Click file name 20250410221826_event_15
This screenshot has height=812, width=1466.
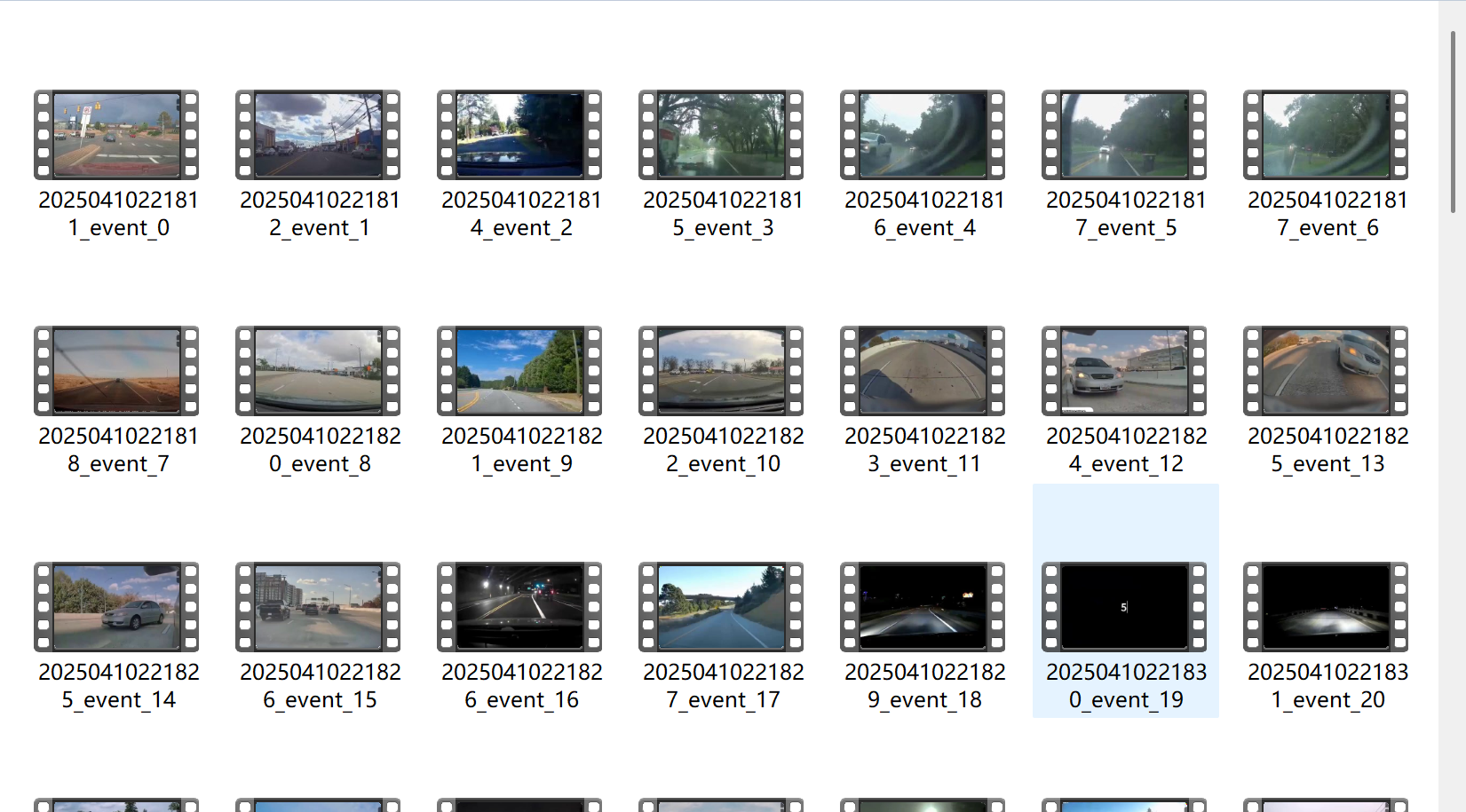click(x=321, y=686)
